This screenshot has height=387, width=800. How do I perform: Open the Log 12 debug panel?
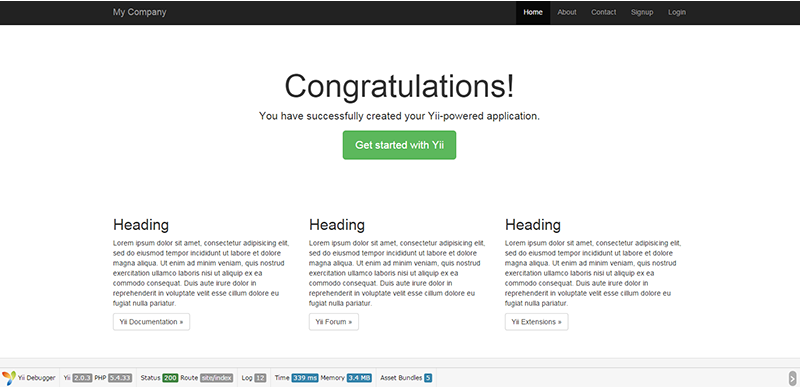(x=260, y=378)
